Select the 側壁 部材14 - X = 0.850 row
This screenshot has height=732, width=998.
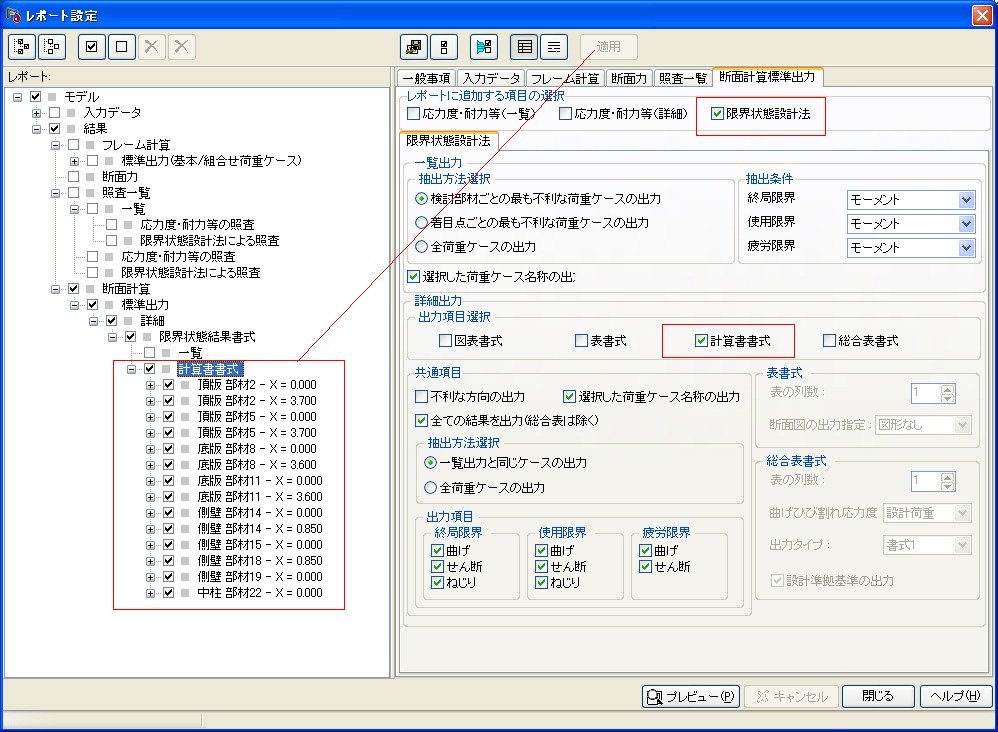[260, 529]
